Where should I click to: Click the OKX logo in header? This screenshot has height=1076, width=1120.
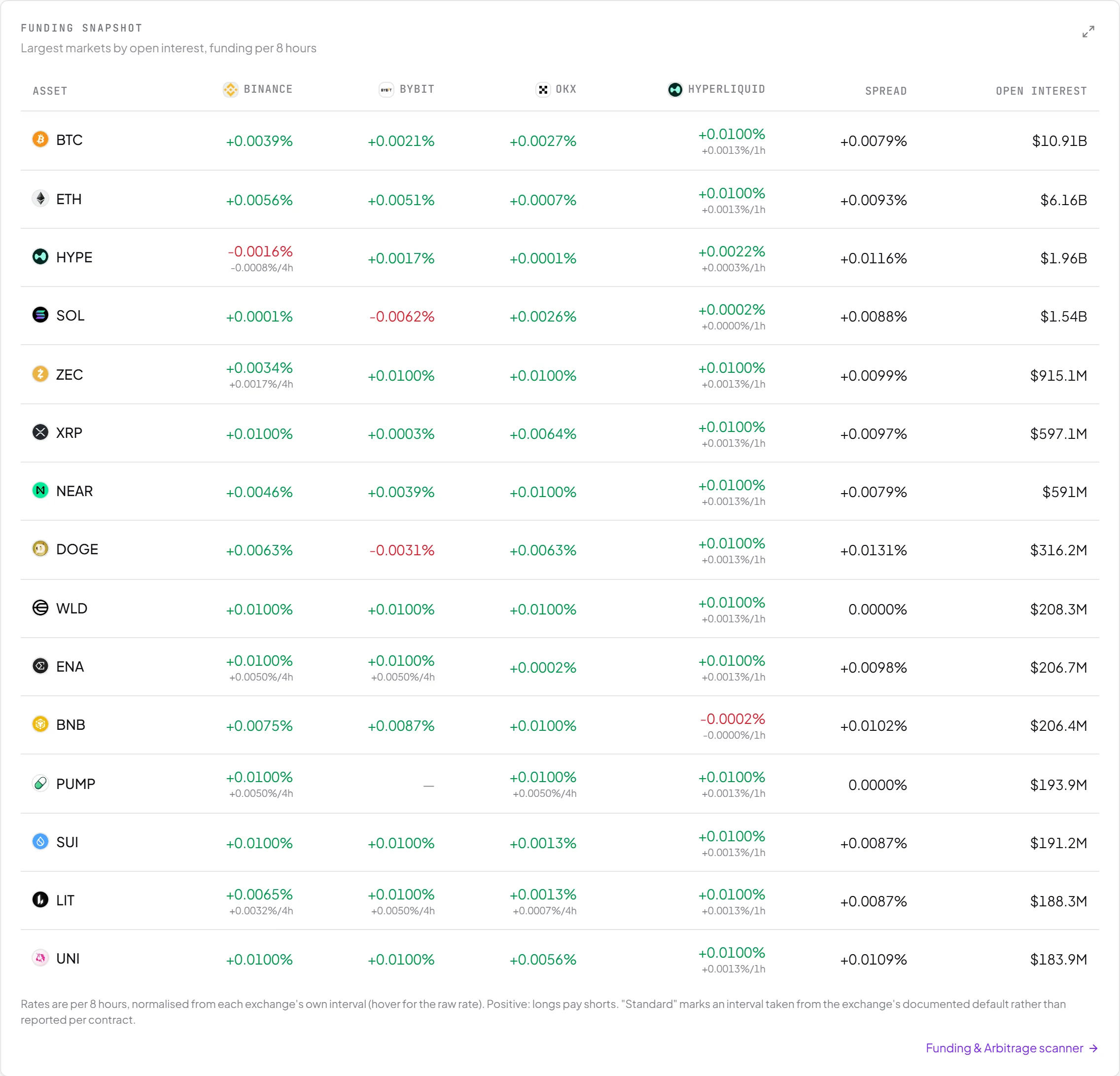coord(543,90)
